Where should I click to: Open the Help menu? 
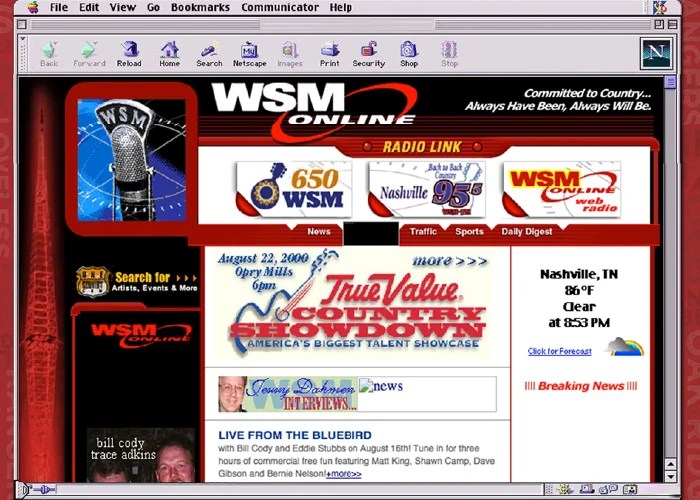pos(341,7)
